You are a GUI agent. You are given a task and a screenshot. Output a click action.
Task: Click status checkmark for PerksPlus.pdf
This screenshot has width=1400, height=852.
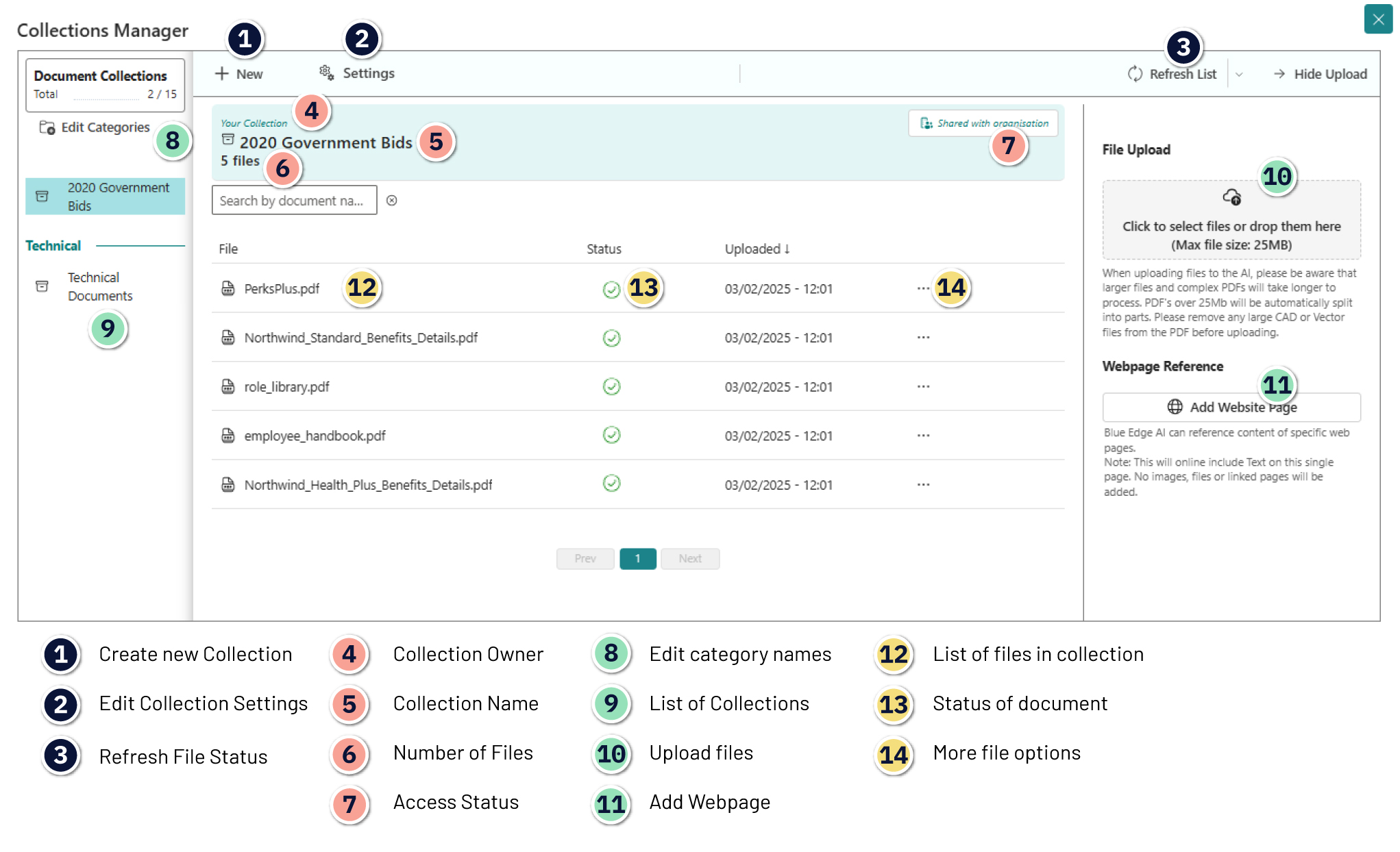pos(612,290)
